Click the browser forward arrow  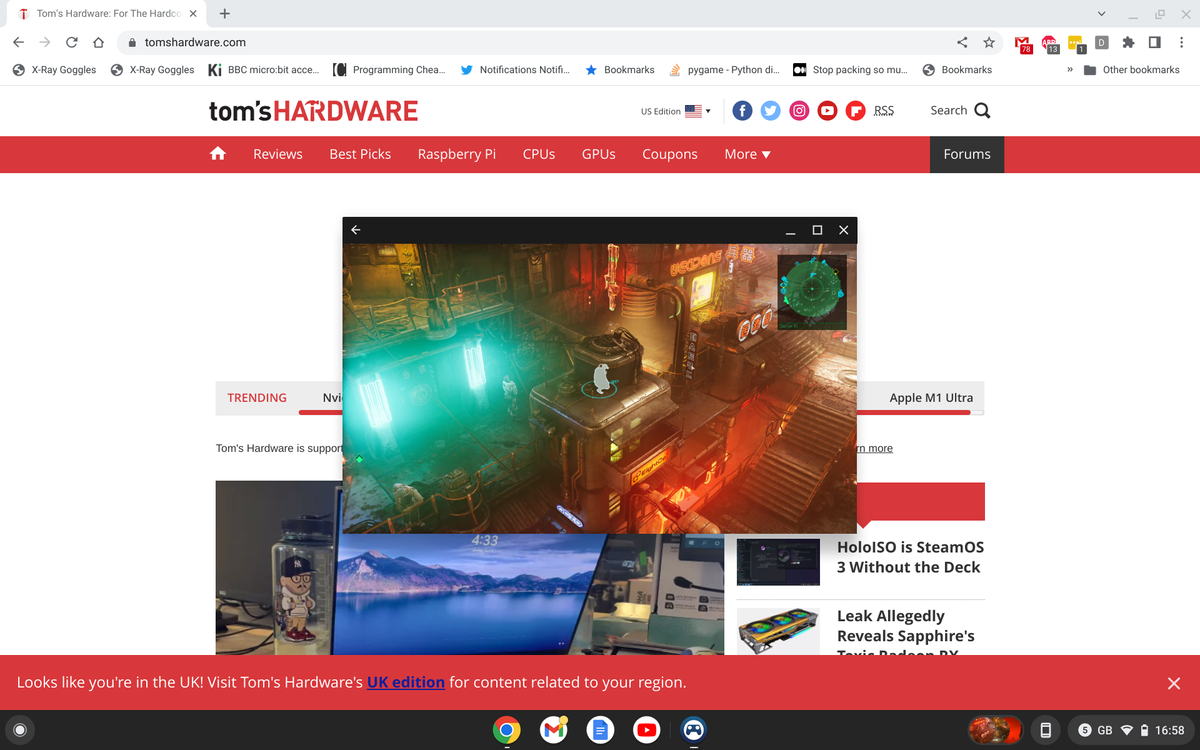[x=45, y=42]
